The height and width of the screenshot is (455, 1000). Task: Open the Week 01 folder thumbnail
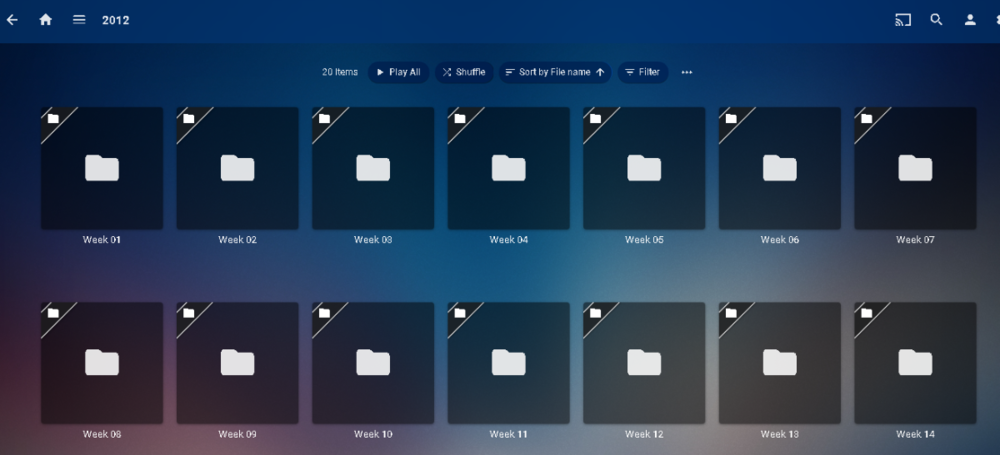tap(102, 168)
